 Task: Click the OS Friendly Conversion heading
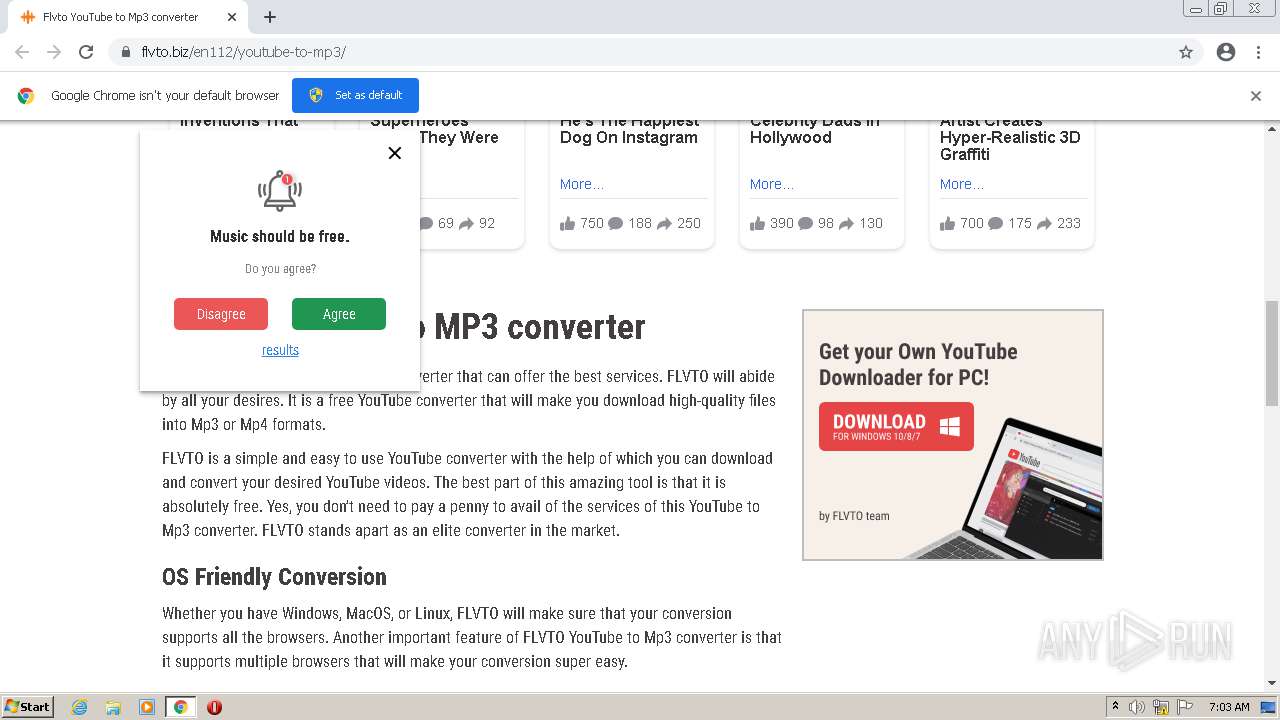(x=274, y=577)
